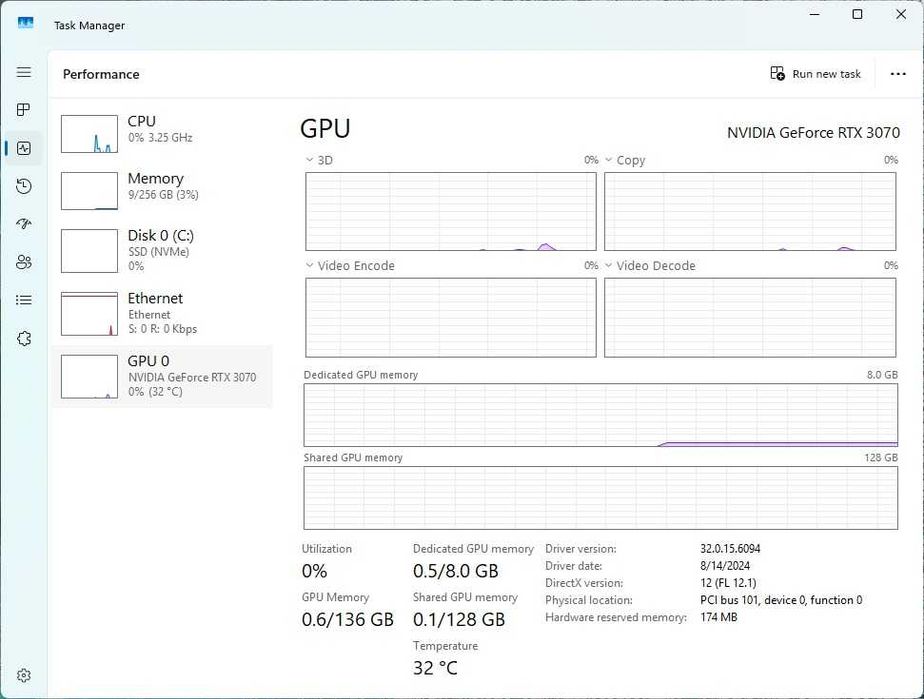Click Run new task button

pos(816,74)
